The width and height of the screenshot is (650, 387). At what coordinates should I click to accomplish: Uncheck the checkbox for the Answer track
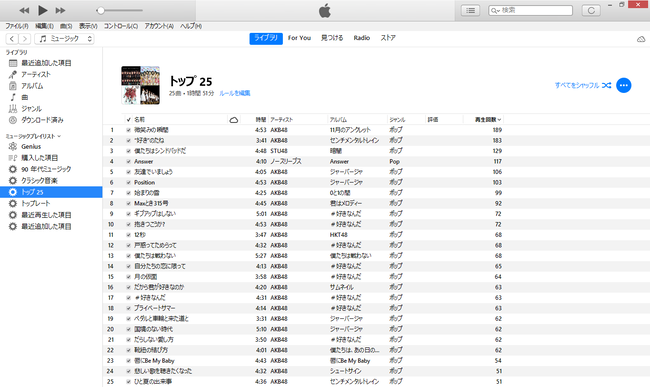[x=129, y=162]
